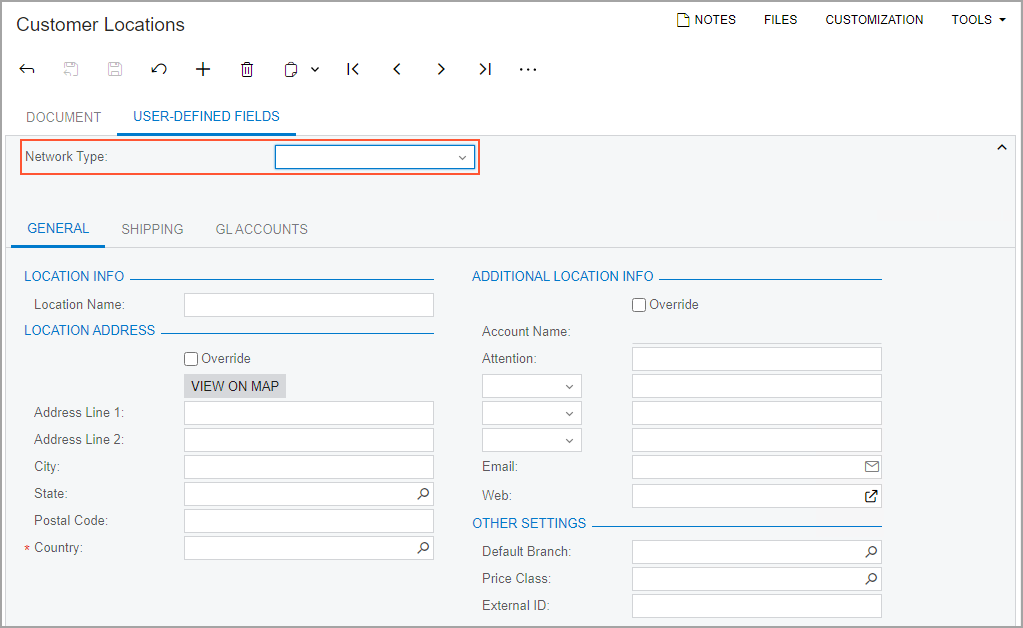Click the undo/cancel toolbar icon
Image resolution: width=1023 pixels, height=628 pixels.
(x=159, y=69)
